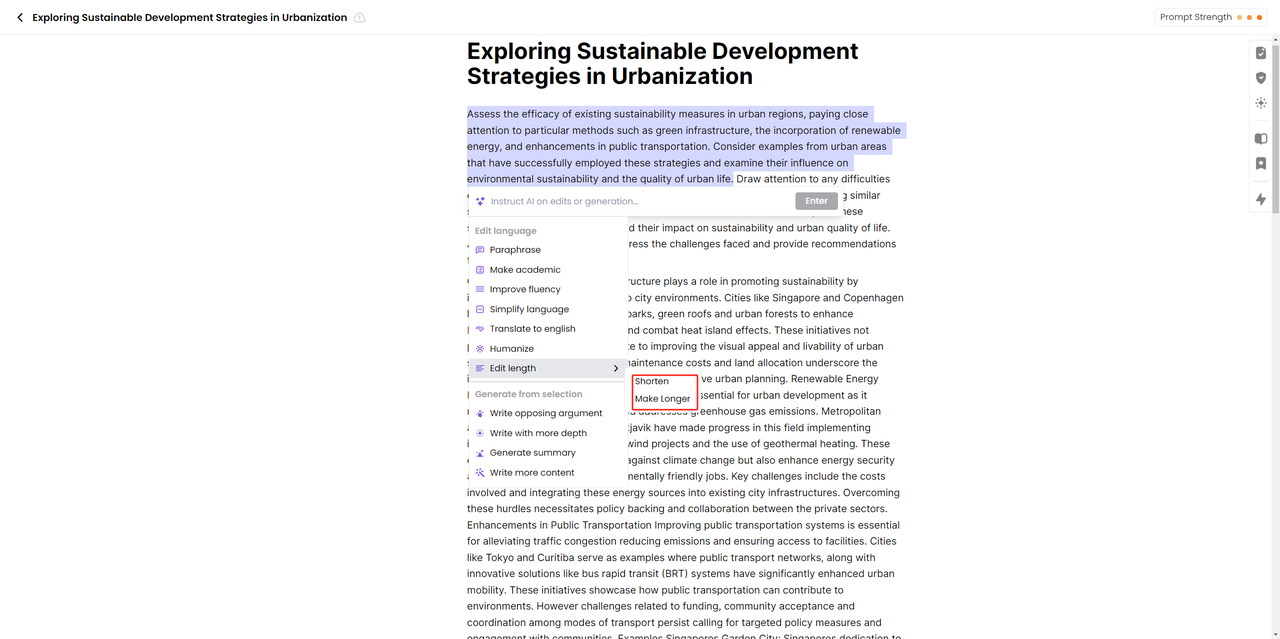The width and height of the screenshot is (1280, 639).
Task: Choose Make Longer in the submenu
Action: 662,399
